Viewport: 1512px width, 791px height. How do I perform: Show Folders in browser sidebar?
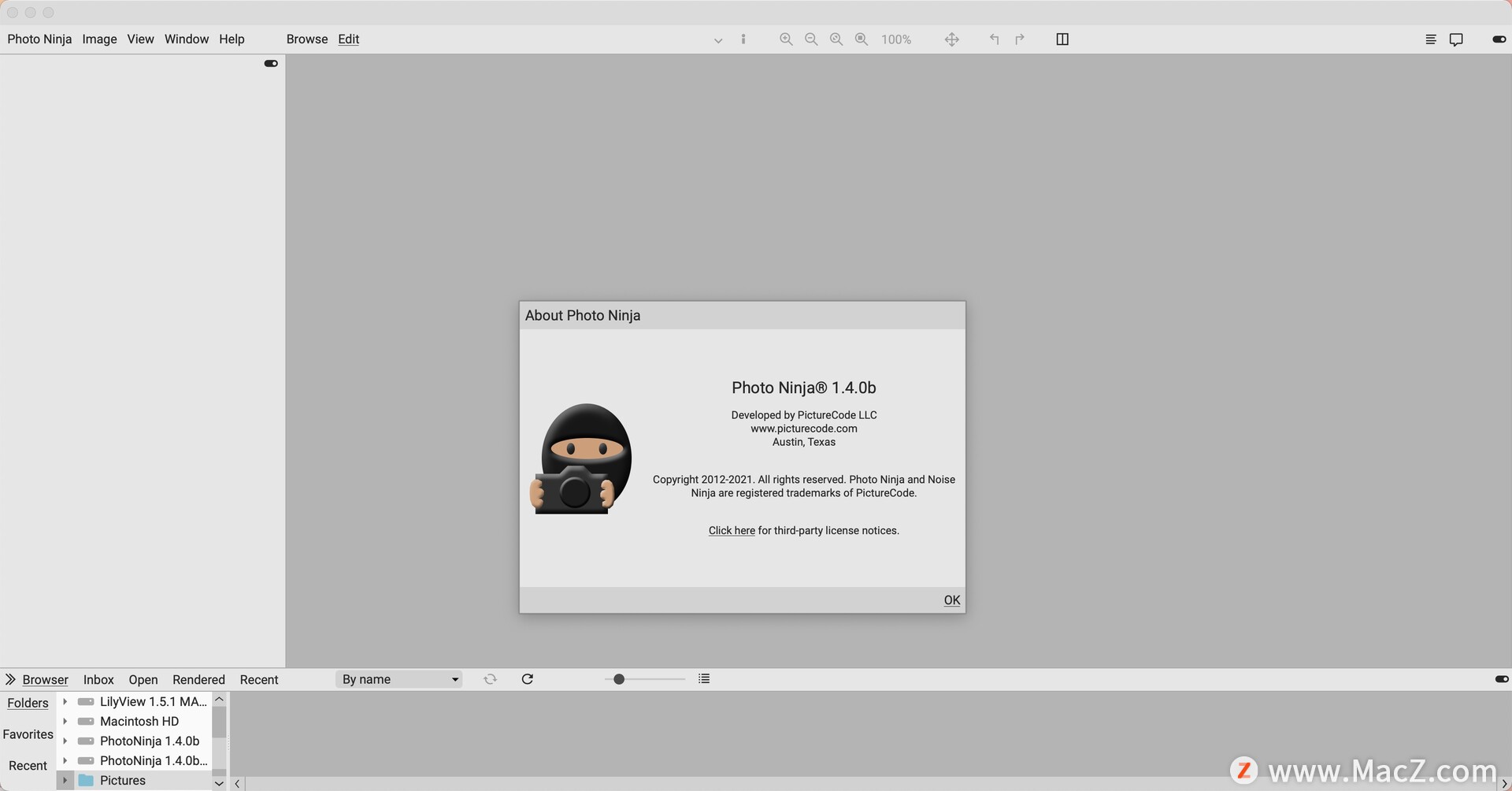28,703
